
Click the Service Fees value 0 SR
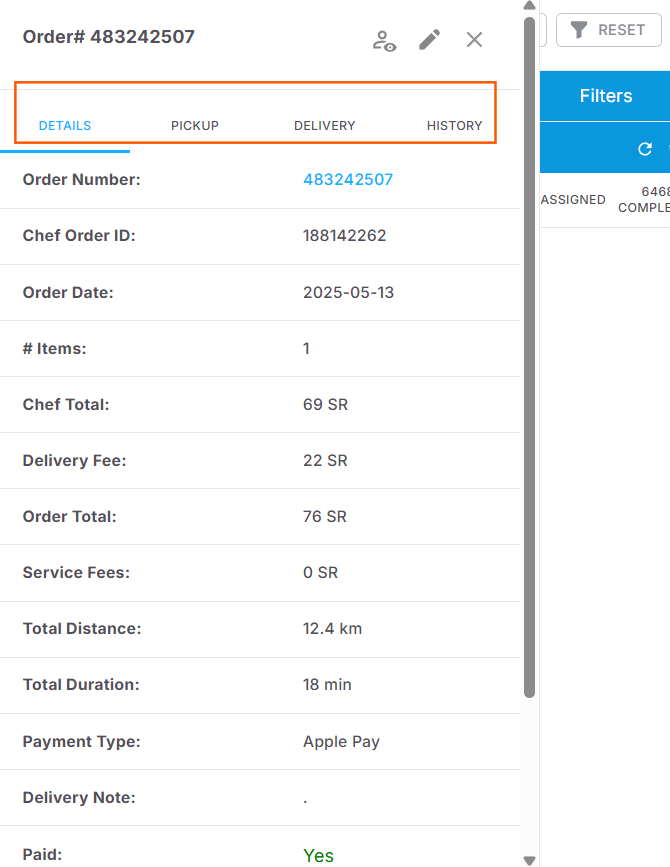320,572
